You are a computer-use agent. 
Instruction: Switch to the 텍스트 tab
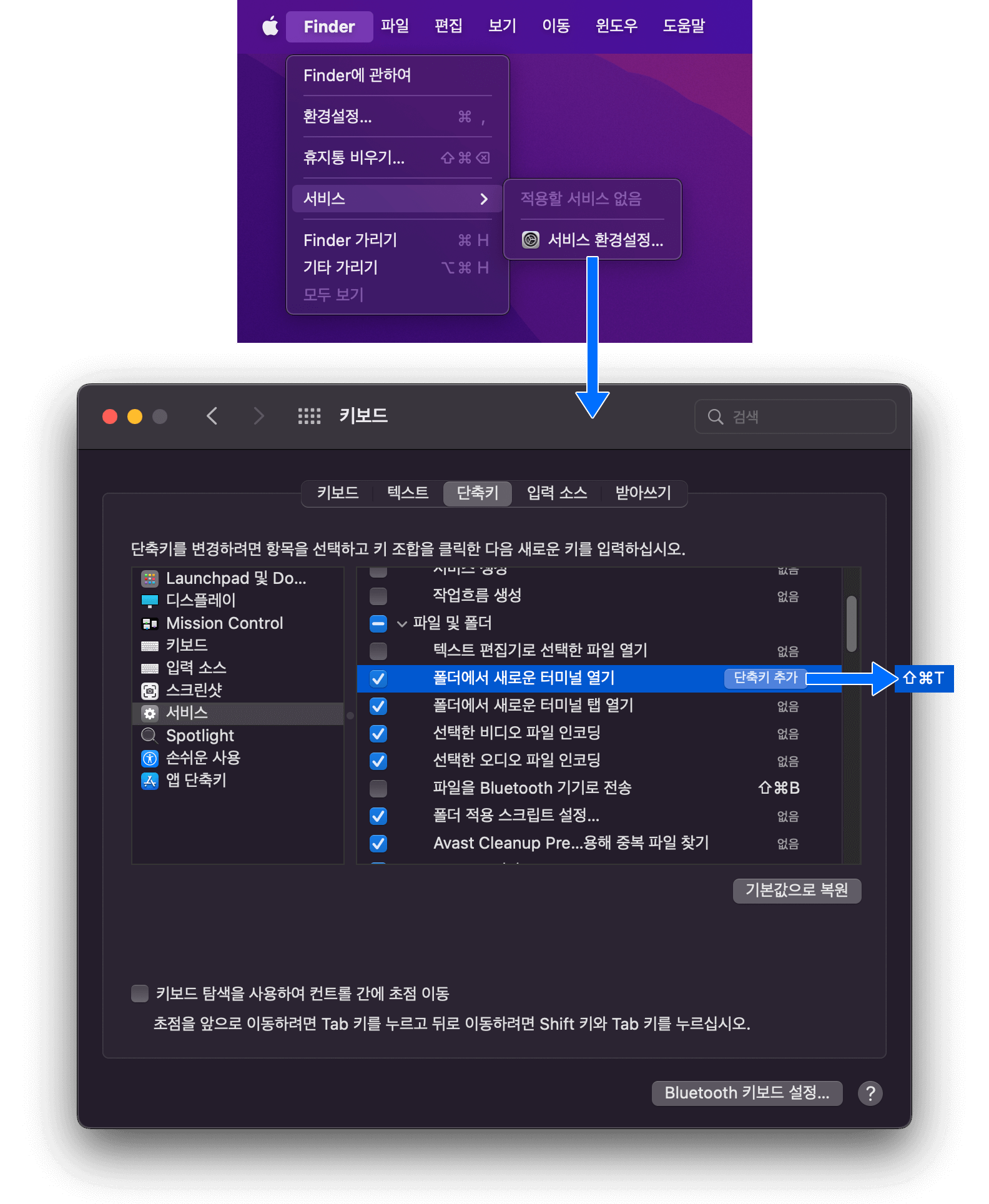click(x=408, y=493)
